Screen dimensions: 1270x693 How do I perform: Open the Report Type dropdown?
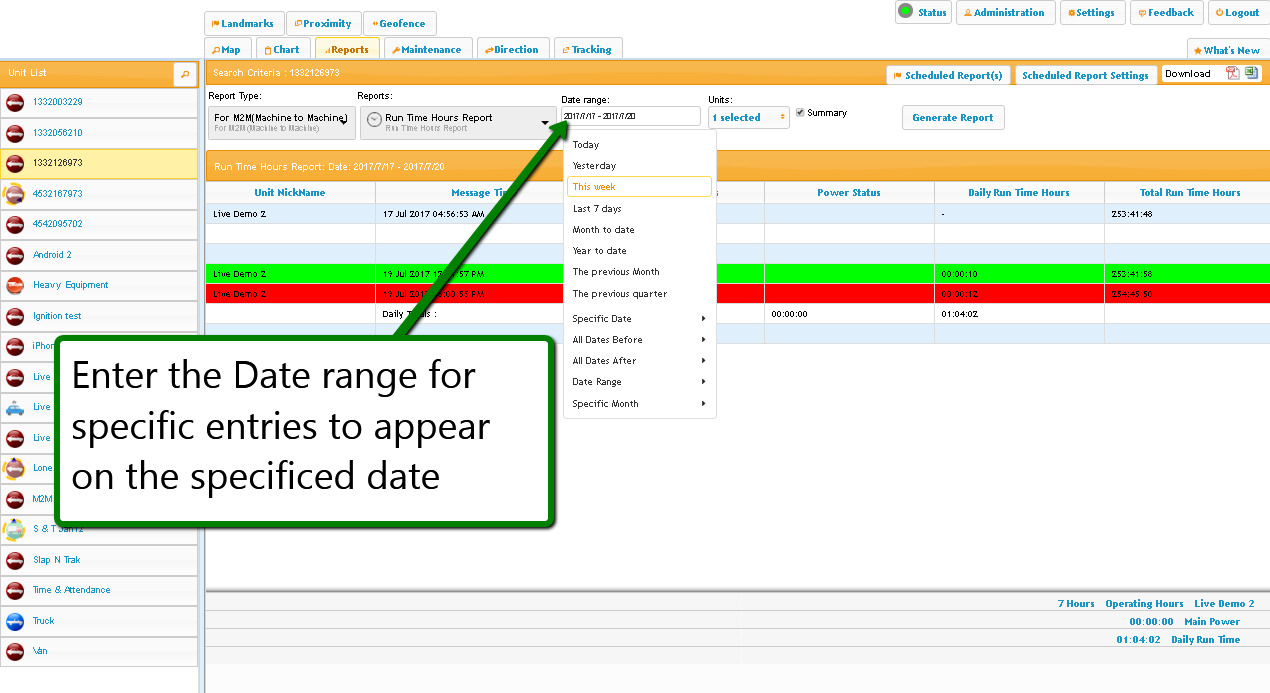click(x=281, y=123)
